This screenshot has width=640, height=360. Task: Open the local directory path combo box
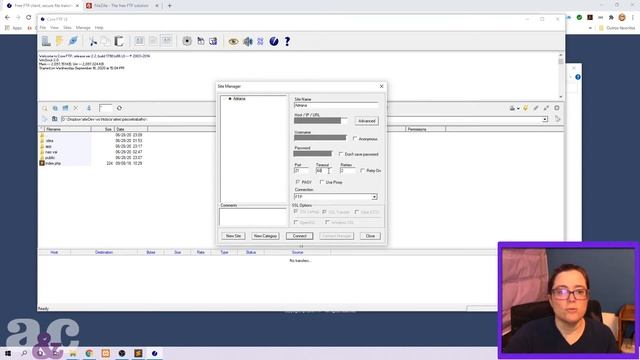point(138,119)
